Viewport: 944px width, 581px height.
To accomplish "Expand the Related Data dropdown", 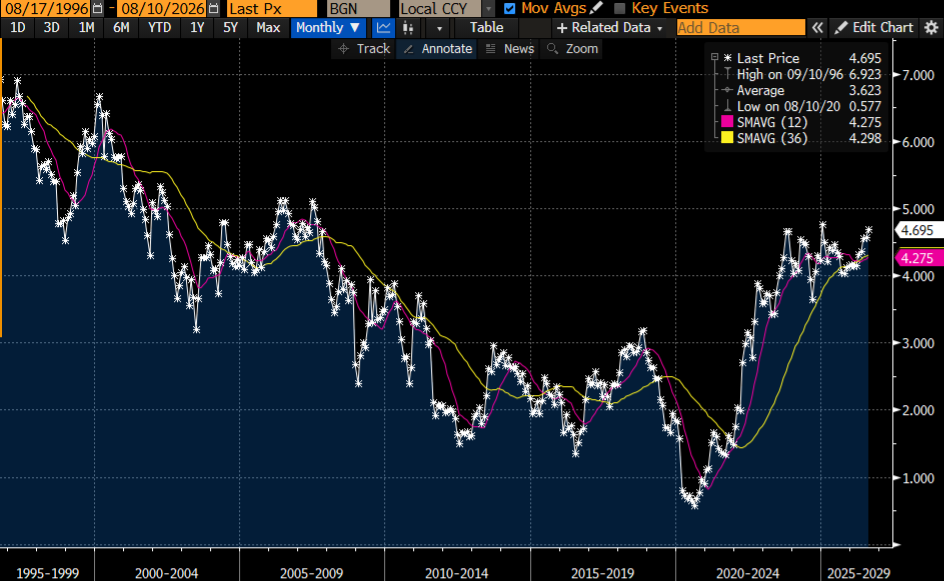I will pos(611,28).
